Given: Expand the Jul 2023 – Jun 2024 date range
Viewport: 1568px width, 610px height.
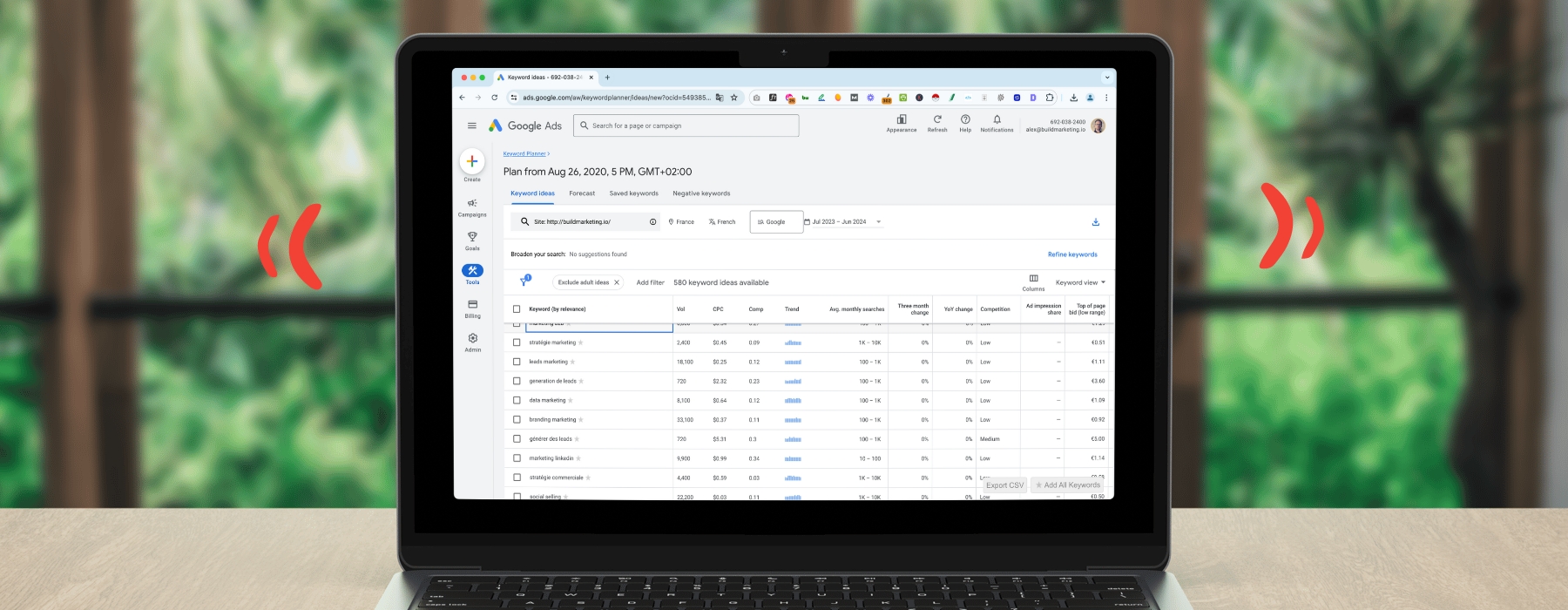Looking at the screenshot, I should 842,222.
